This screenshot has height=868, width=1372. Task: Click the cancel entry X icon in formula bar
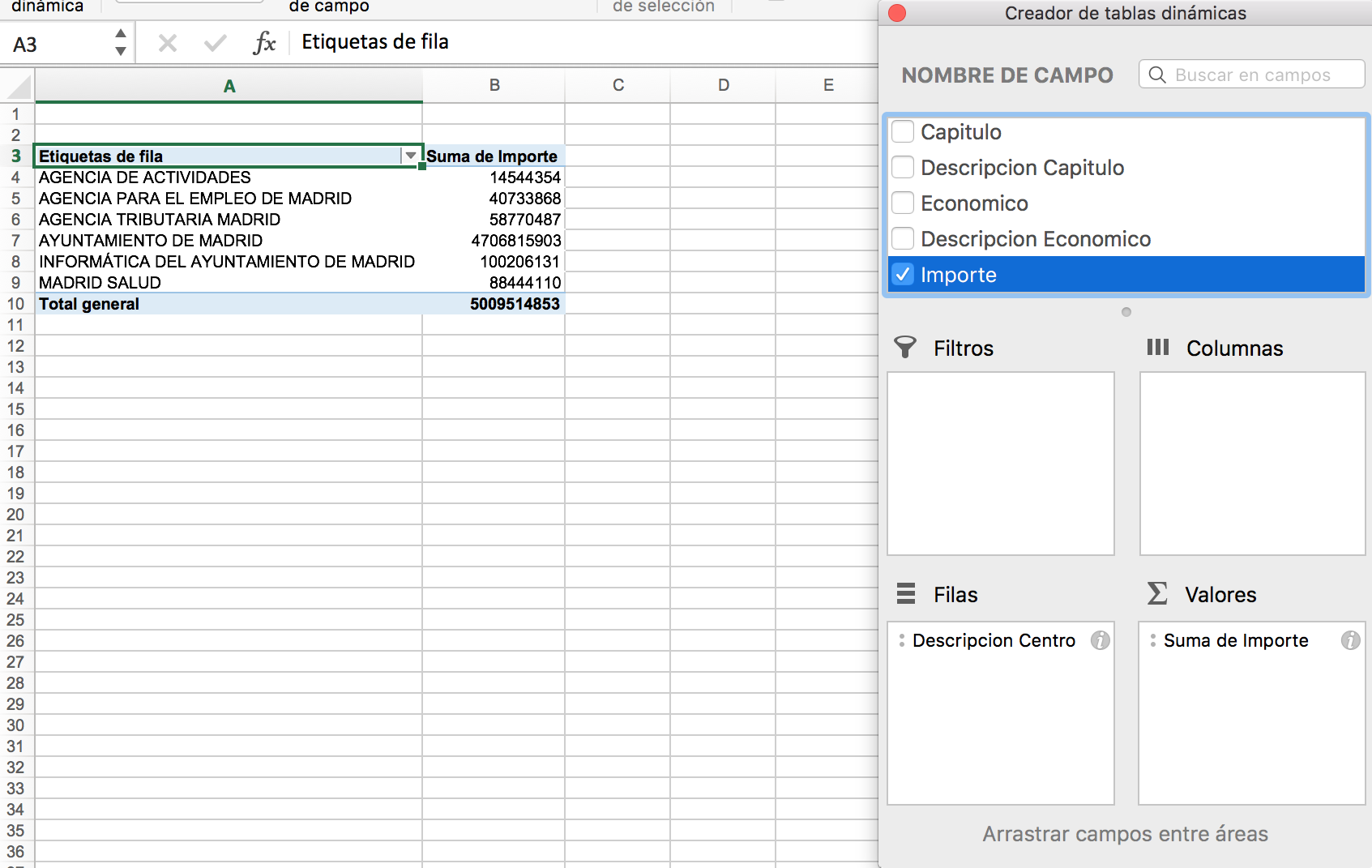168,43
